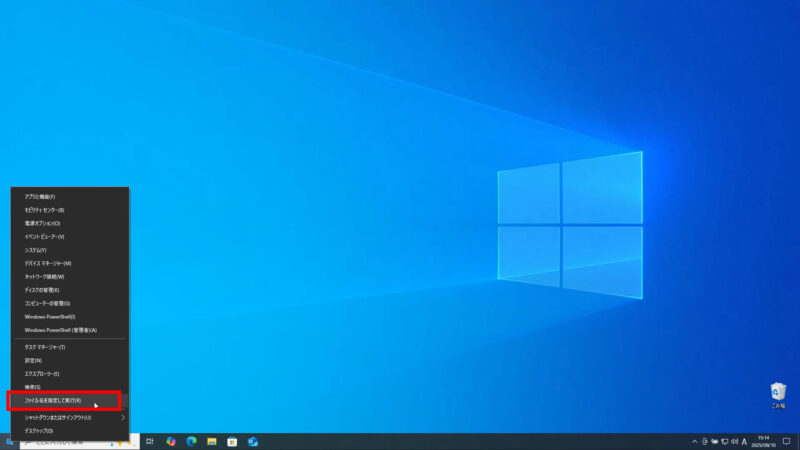Open the notification center icon
Viewport: 800px width, 450px height.
click(x=786, y=441)
